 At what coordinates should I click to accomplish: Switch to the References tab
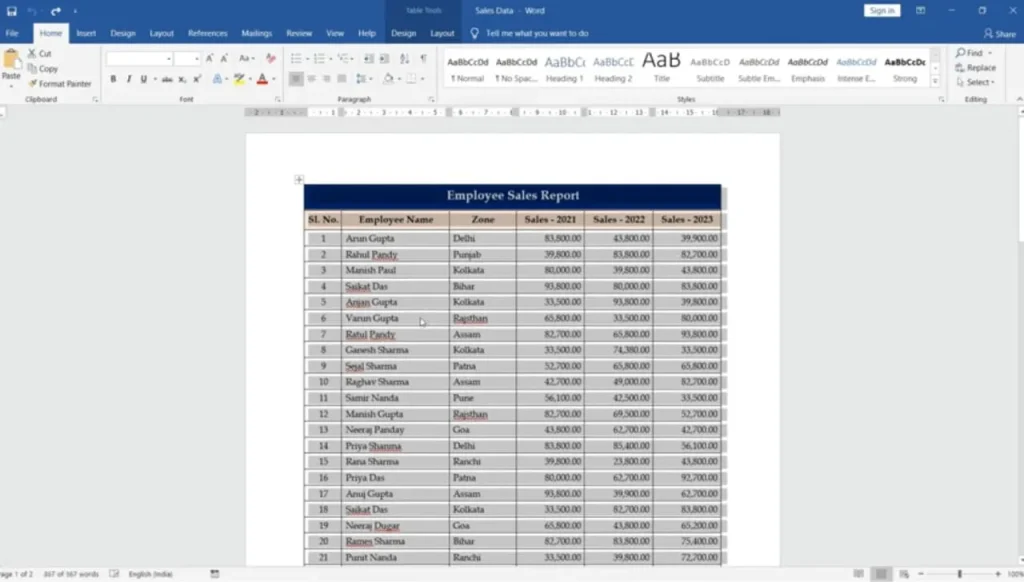208,33
